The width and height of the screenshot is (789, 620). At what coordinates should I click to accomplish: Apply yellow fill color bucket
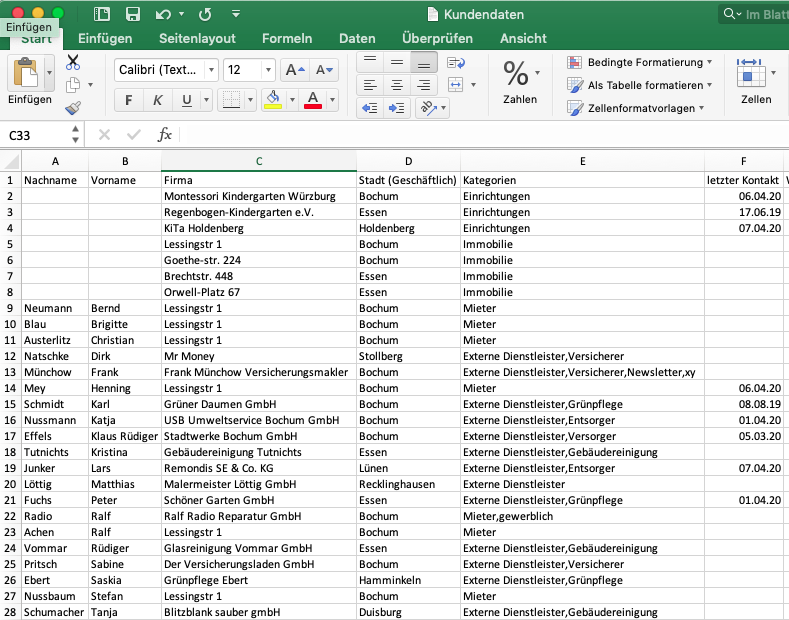(x=273, y=100)
